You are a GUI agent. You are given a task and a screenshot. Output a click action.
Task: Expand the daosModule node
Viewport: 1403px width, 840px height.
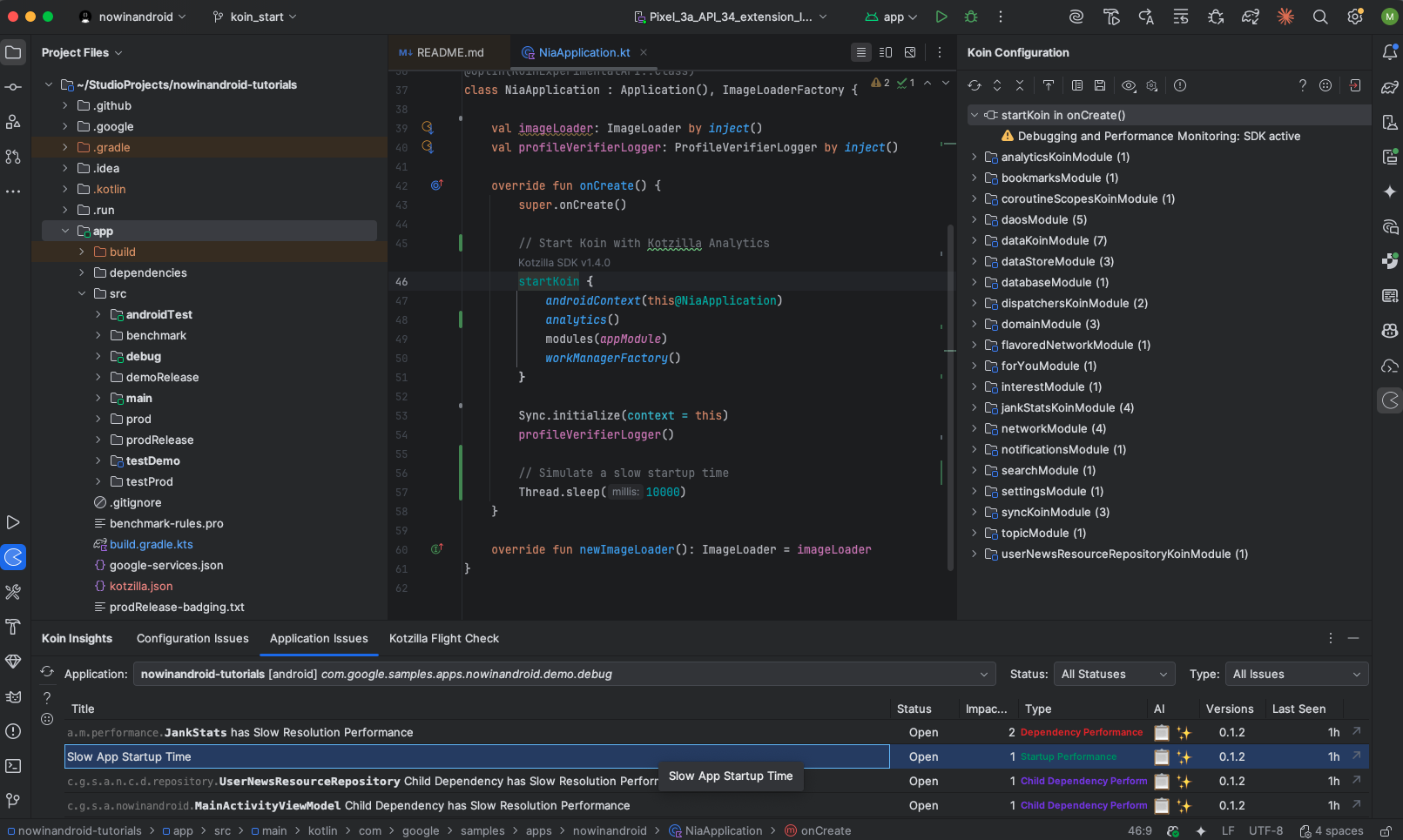click(975, 219)
